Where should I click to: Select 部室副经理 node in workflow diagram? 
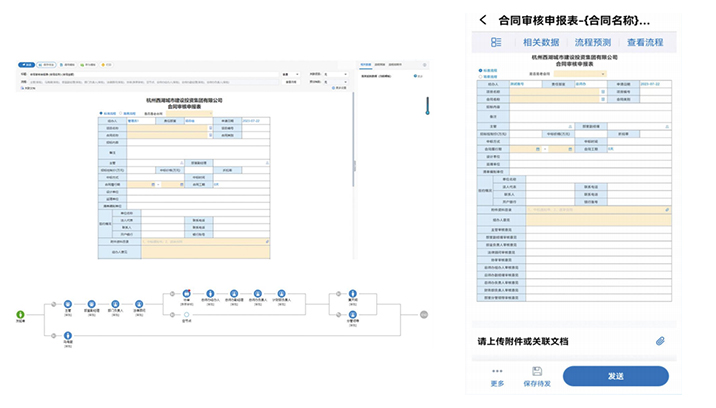91,304
